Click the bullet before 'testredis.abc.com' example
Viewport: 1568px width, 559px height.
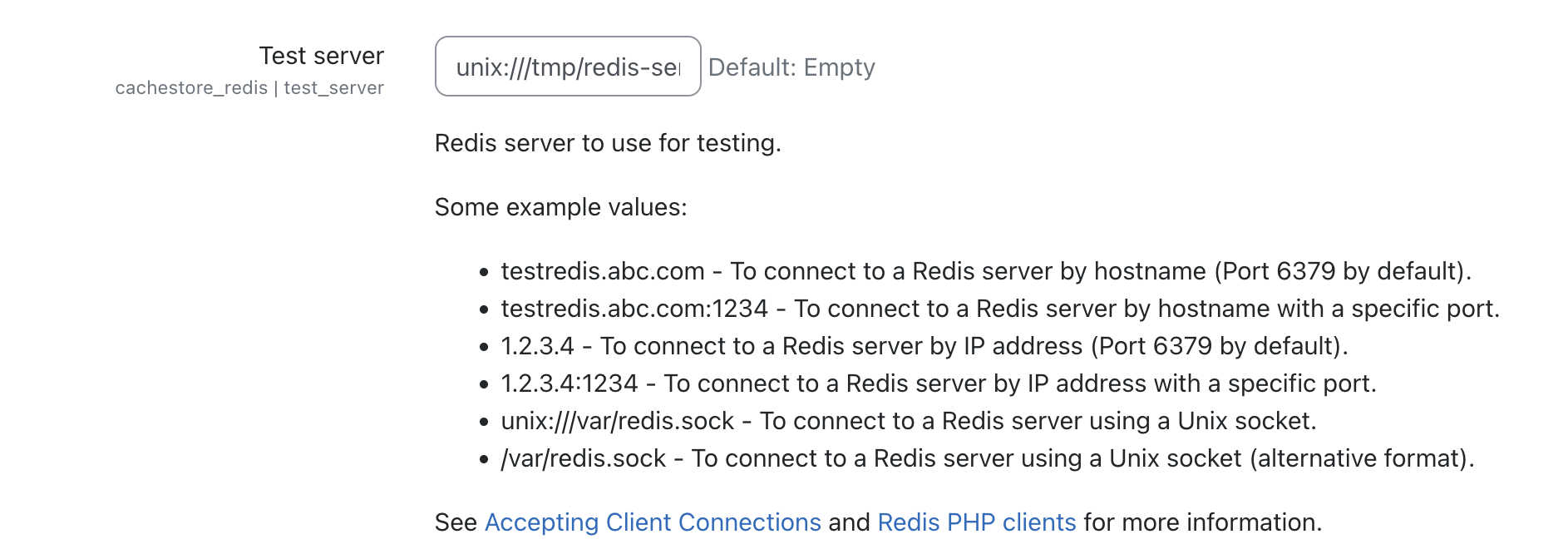pos(484,272)
